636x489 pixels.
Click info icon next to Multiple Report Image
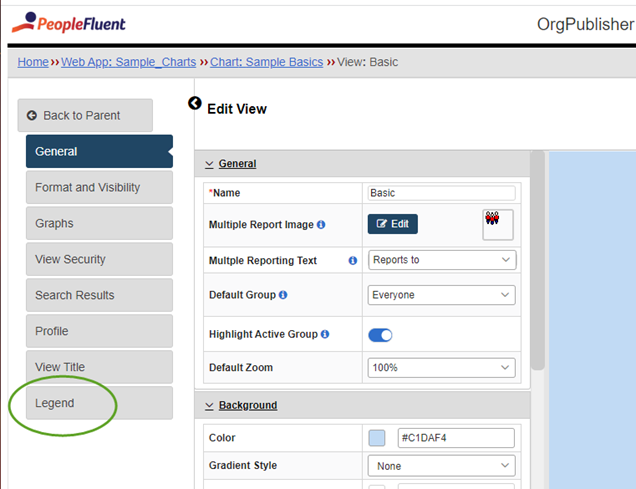click(x=321, y=225)
